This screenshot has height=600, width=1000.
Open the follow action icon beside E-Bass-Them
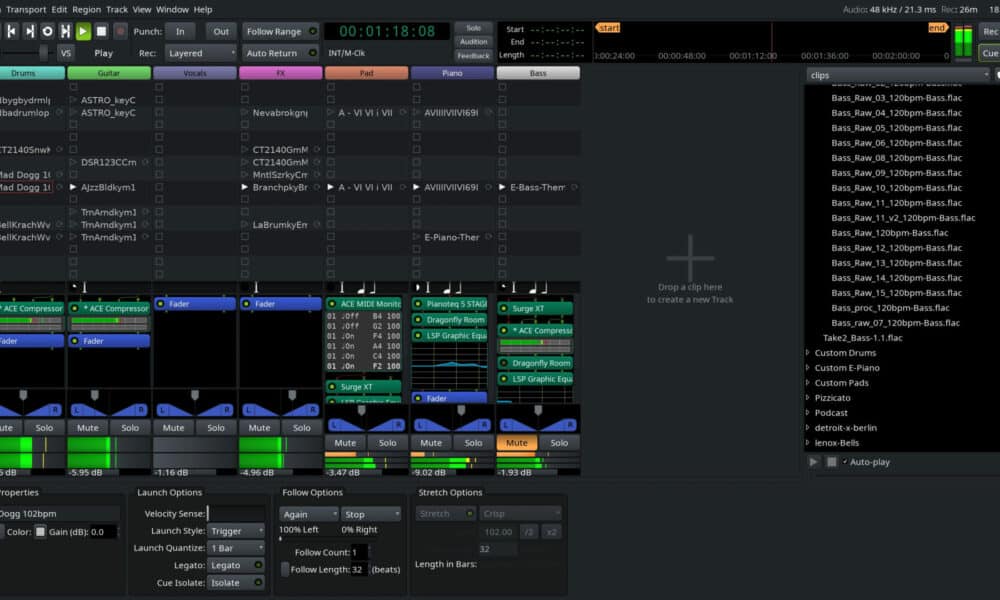click(x=575, y=187)
